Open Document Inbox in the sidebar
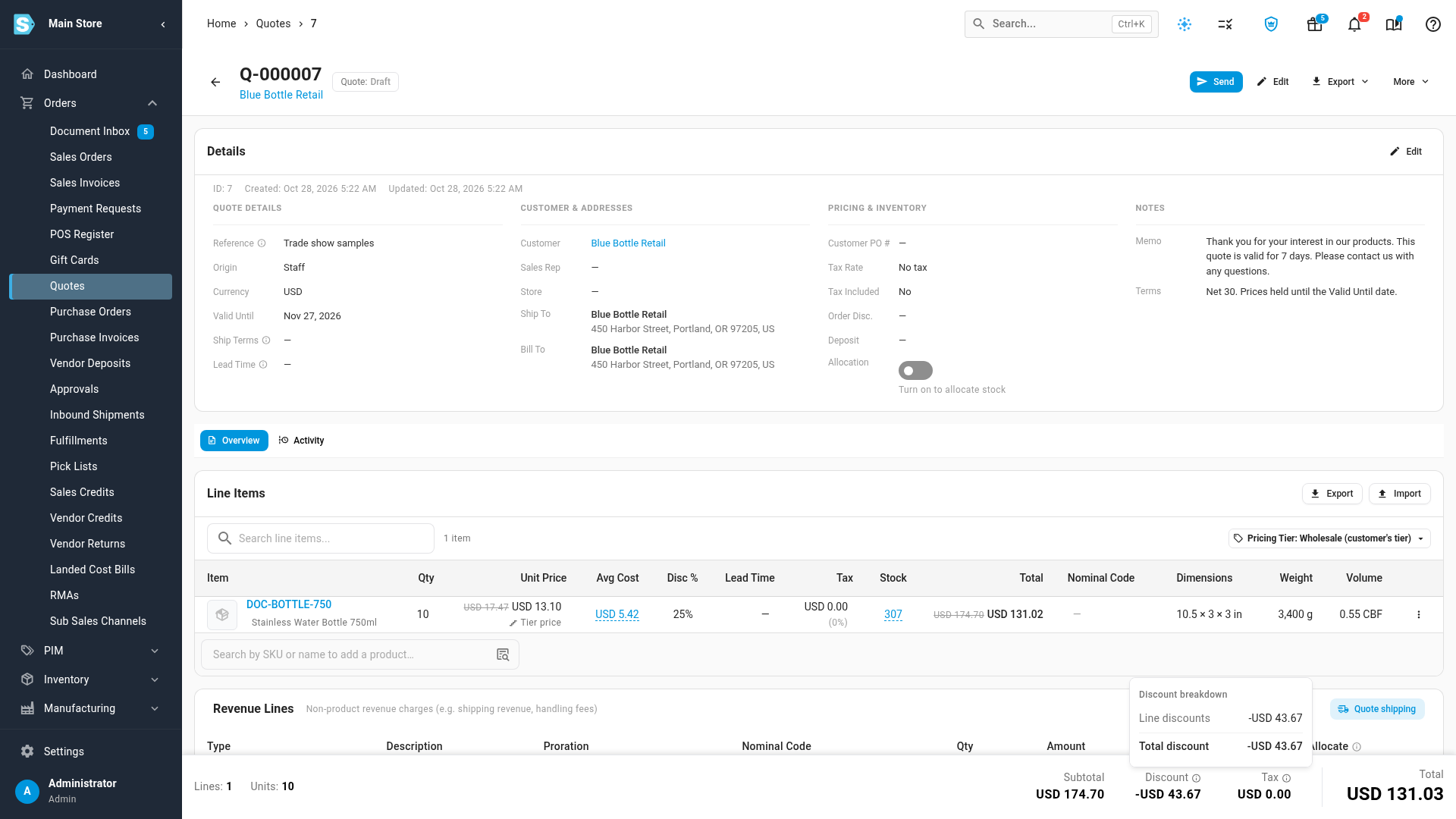The width and height of the screenshot is (1456, 819). point(90,131)
